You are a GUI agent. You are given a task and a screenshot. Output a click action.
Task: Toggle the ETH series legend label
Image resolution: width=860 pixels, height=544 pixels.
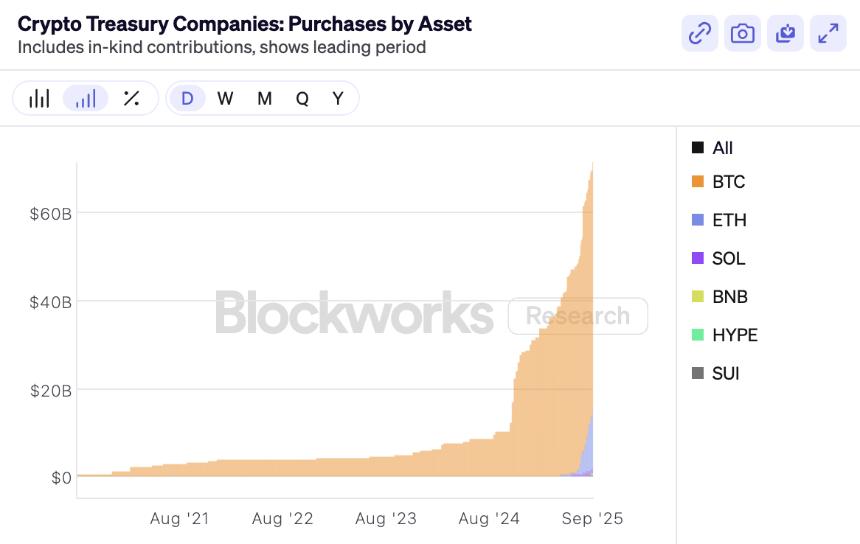point(729,220)
